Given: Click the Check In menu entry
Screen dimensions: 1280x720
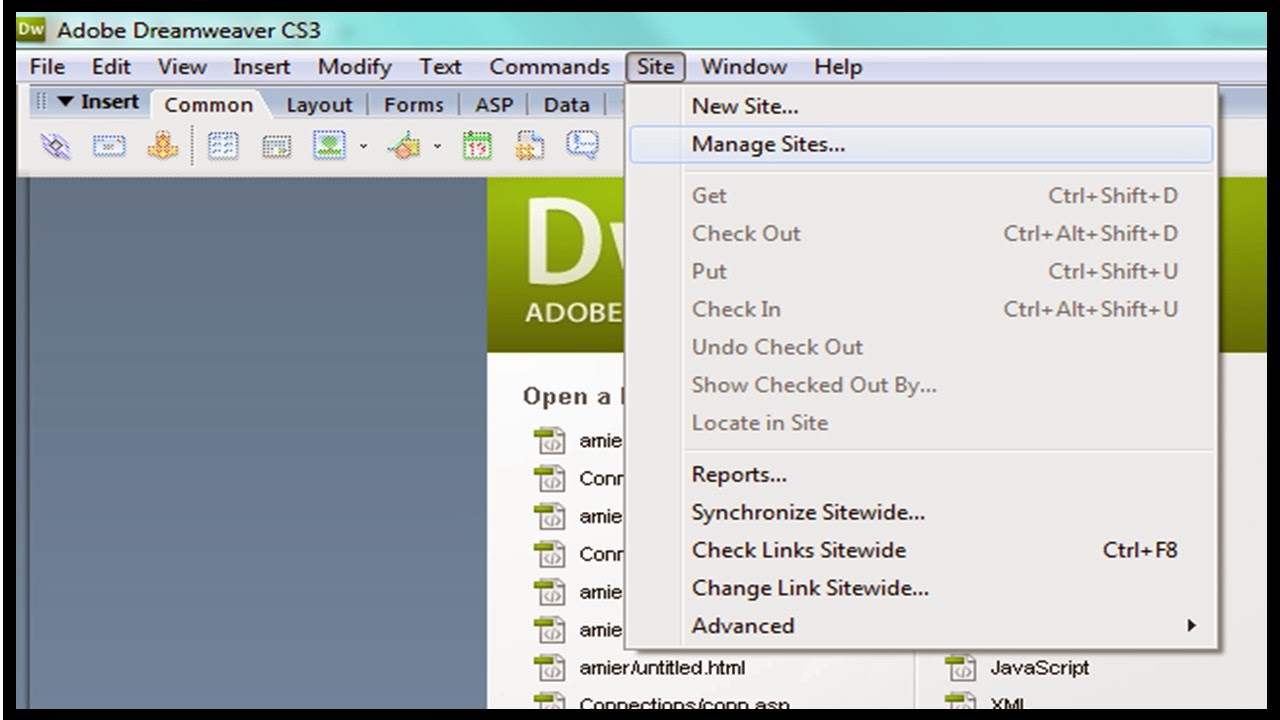Looking at the screenshot, I should pyautogui.click(x=921, y=310).
